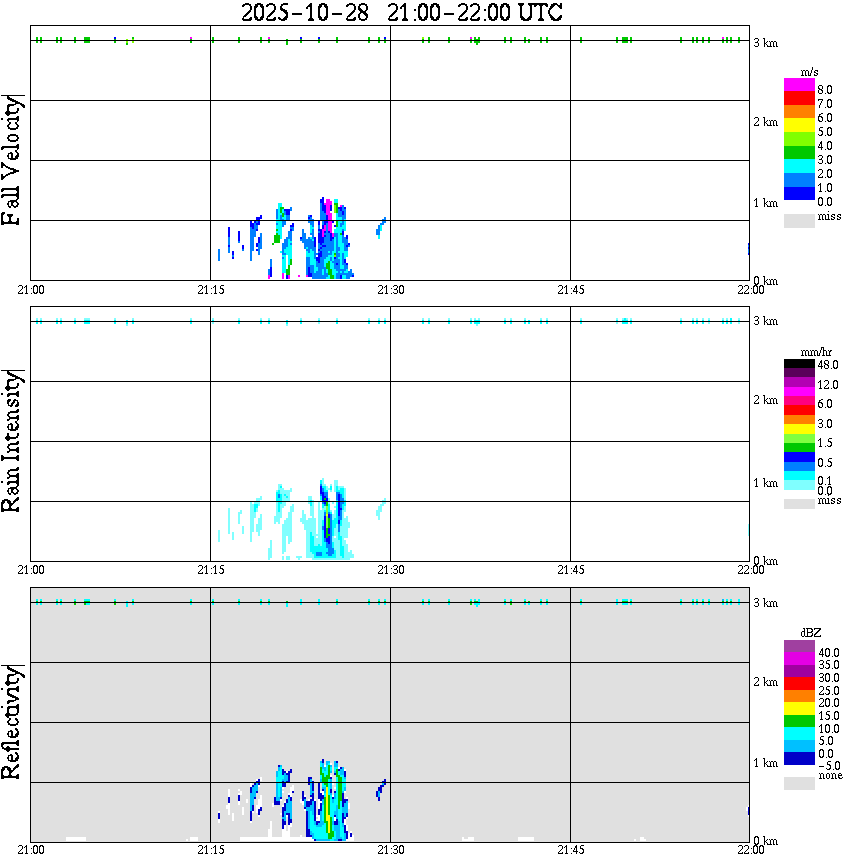This screenshot has width=850, height=868.
Task: Click the '3 km' label of the Fall Velocity panel
Action: (x=766, y=43)
